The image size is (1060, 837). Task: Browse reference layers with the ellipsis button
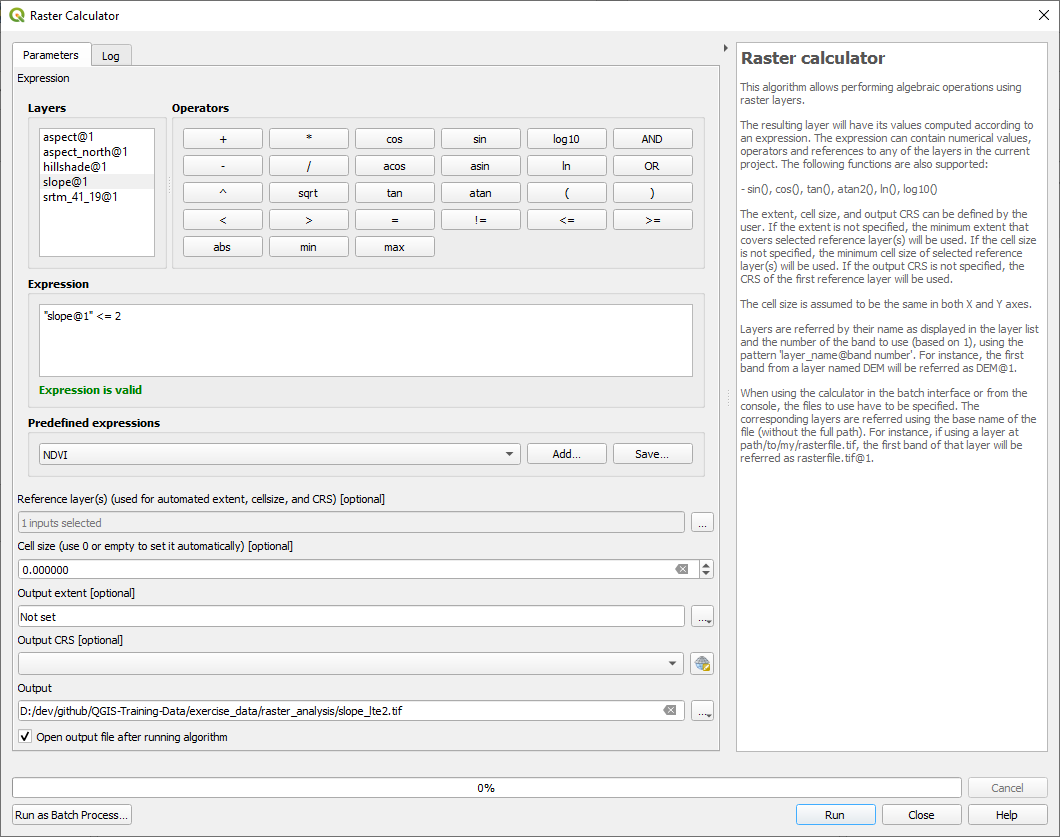[x=702, y=522]
